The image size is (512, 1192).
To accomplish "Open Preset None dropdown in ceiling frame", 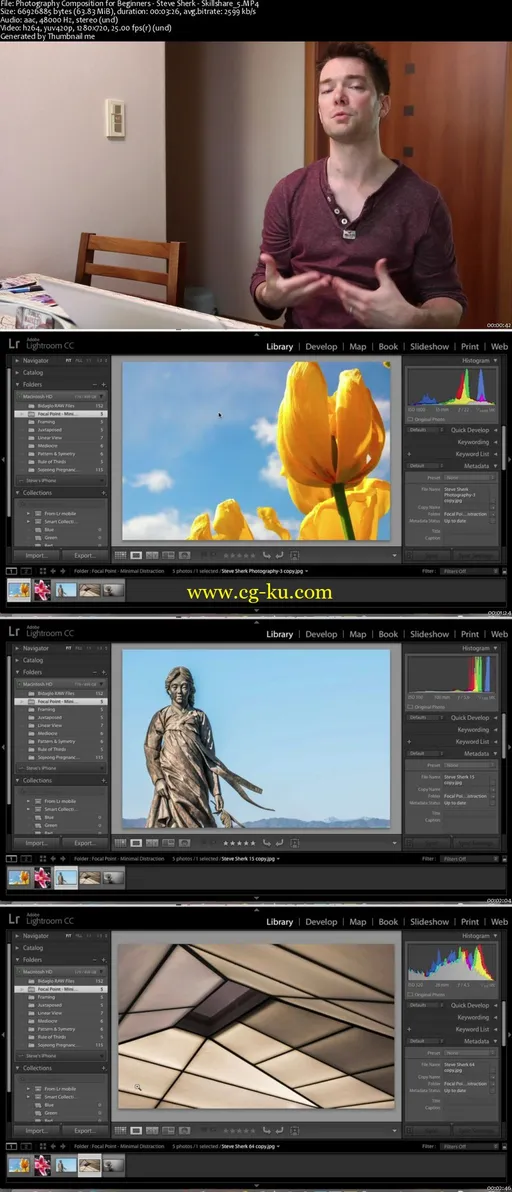I will [x=469, y=1053].
